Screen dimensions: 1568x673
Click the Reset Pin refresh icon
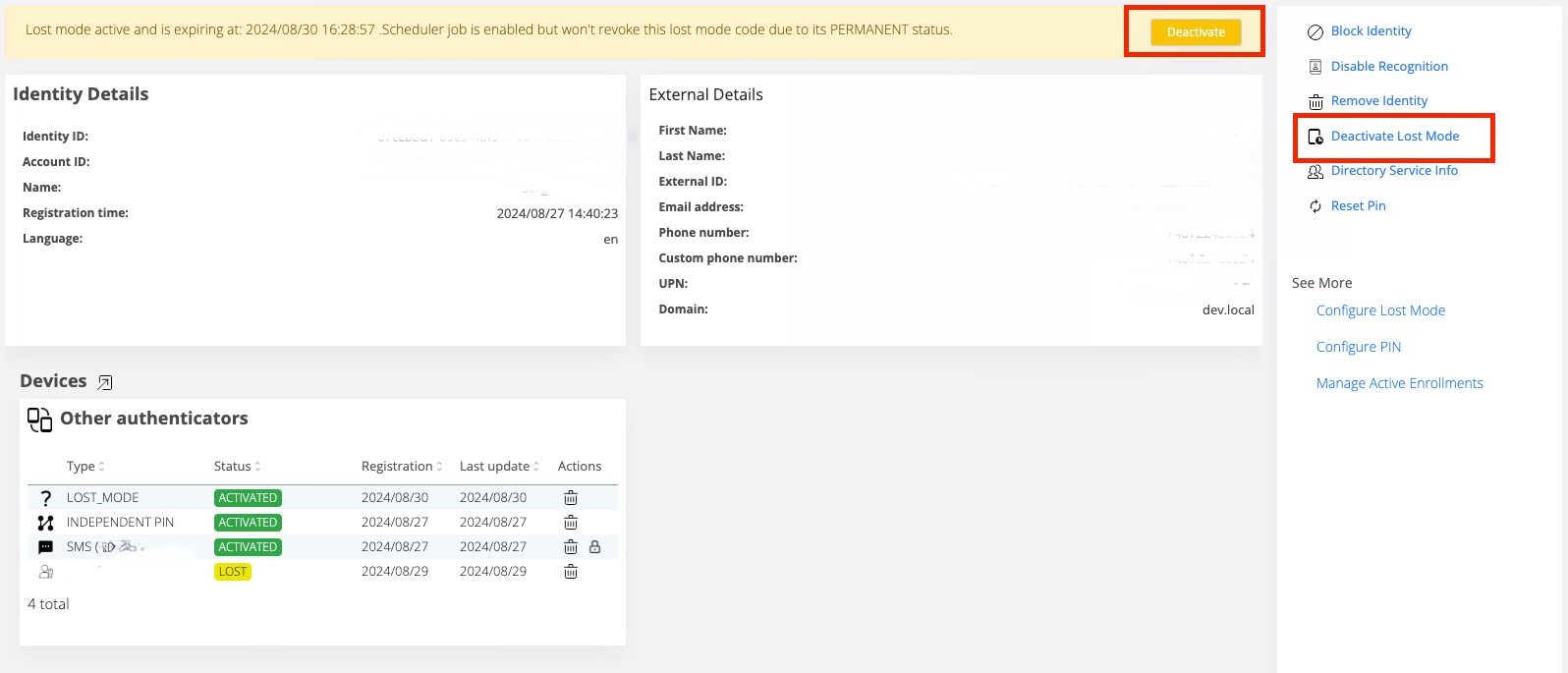[x=1316, y=206]
